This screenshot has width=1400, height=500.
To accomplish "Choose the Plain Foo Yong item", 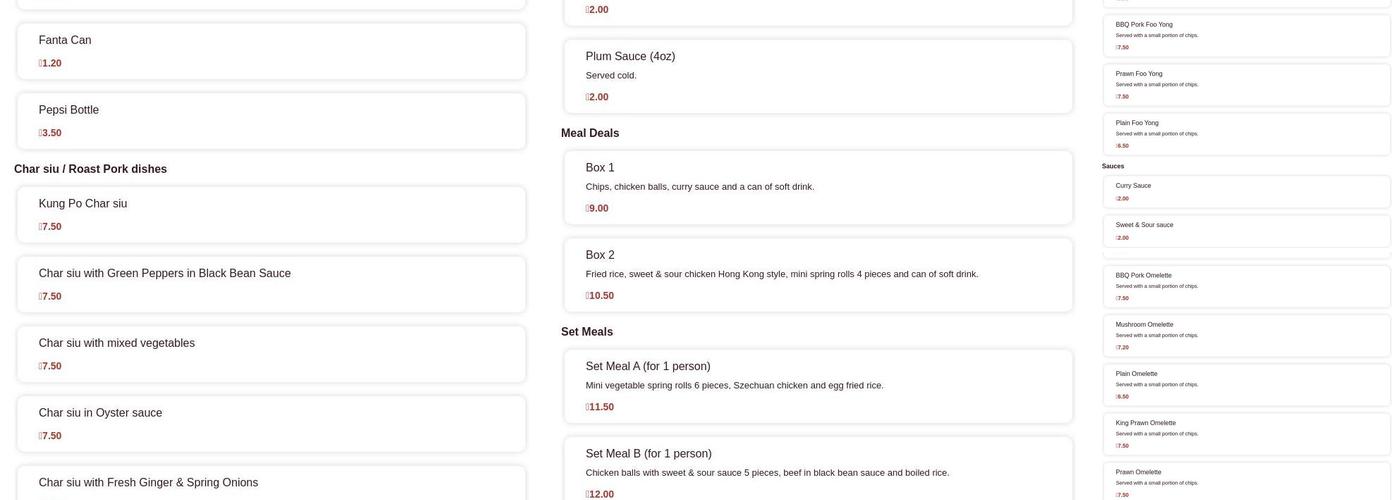I will 1246,134.
